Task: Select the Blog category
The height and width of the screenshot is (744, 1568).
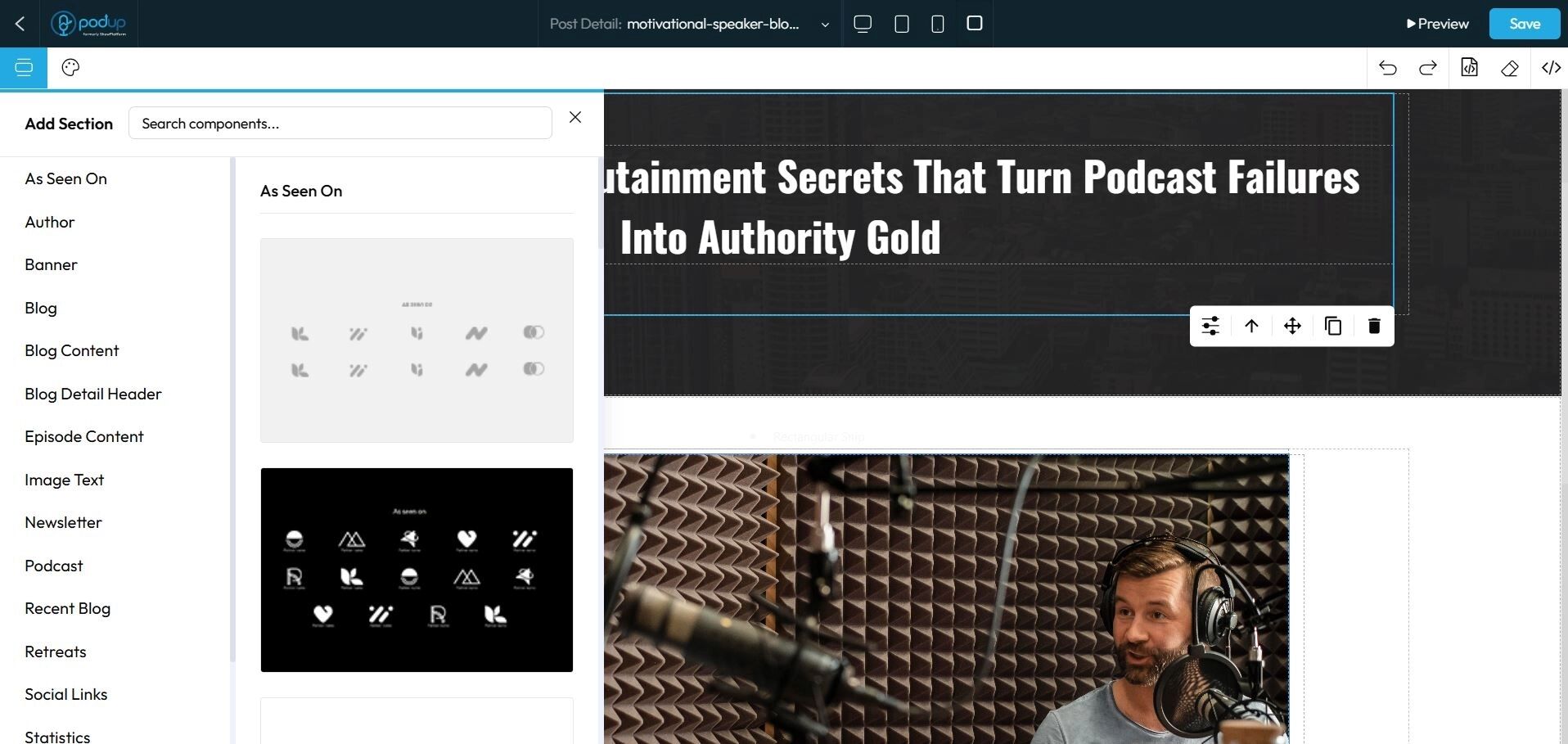Action: pyautogui.click(x=41, y=308)
